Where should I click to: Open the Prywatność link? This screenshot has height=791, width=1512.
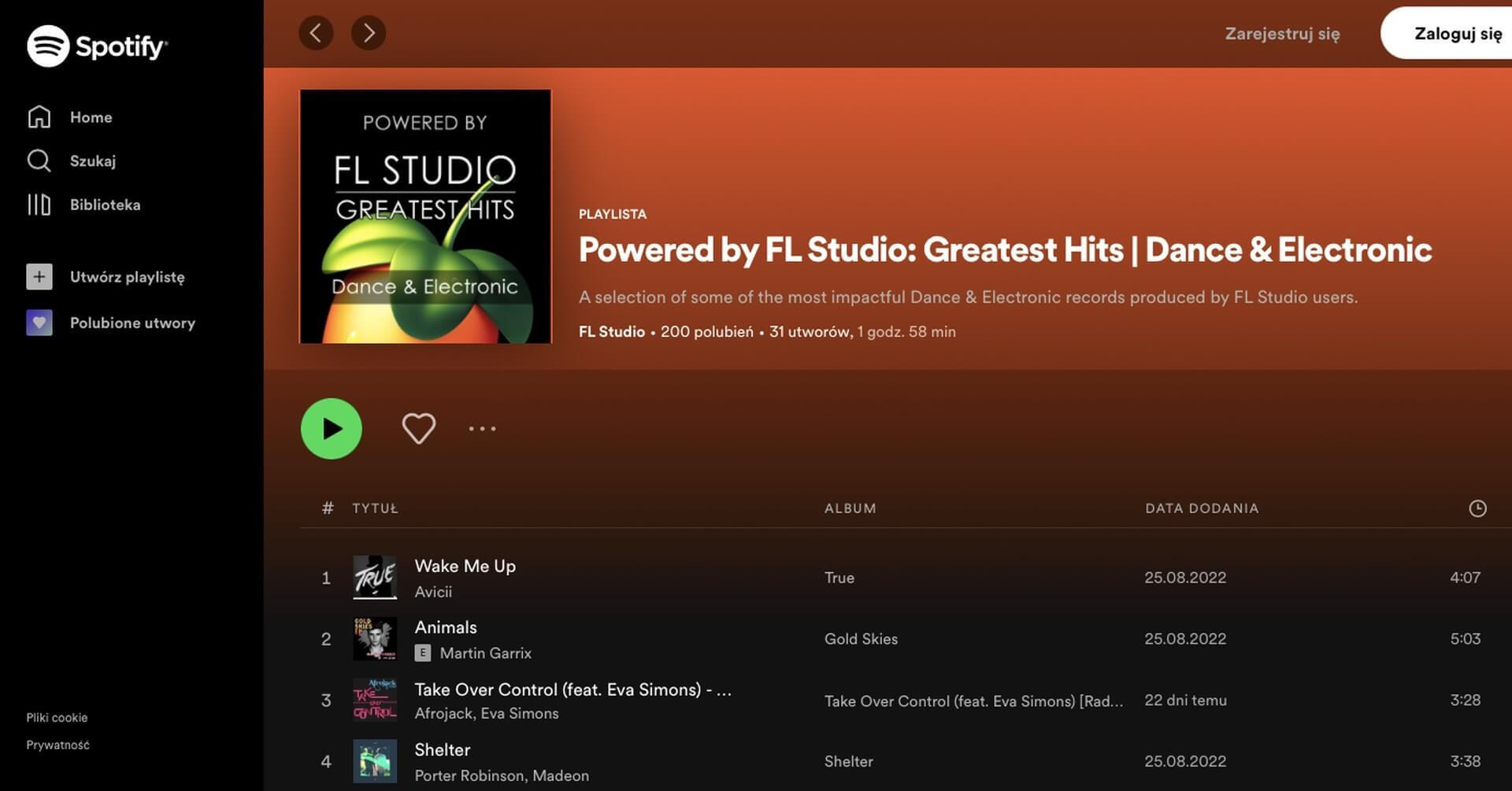tap(57, 745)
